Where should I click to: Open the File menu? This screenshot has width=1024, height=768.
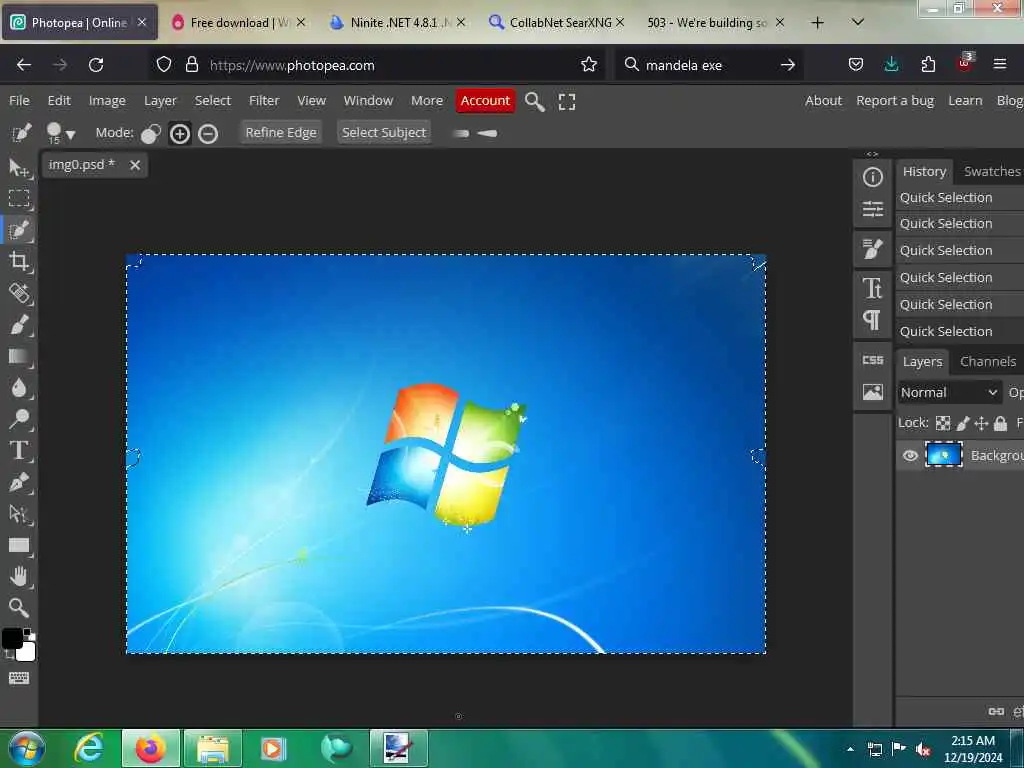pos(19,101)
